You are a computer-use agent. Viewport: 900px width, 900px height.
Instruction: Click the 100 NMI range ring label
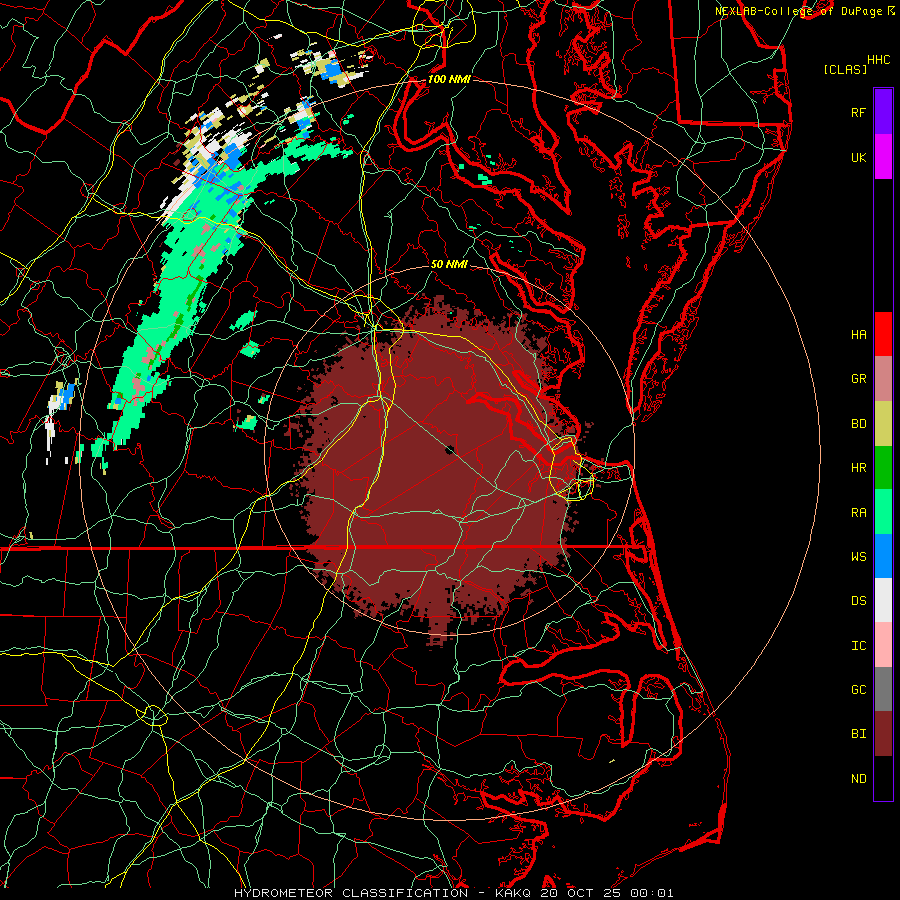(449, 79)
